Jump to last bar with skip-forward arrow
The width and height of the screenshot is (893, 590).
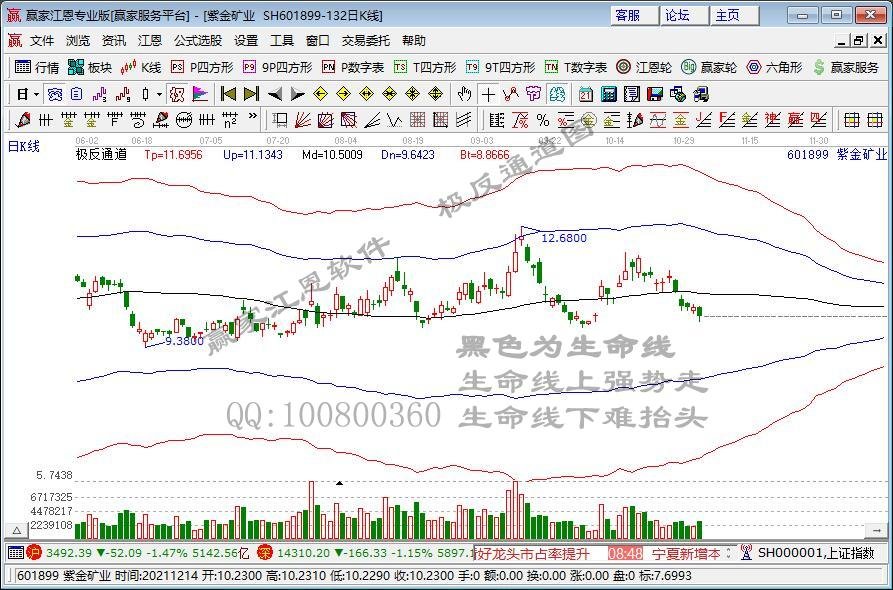point(251,94)
